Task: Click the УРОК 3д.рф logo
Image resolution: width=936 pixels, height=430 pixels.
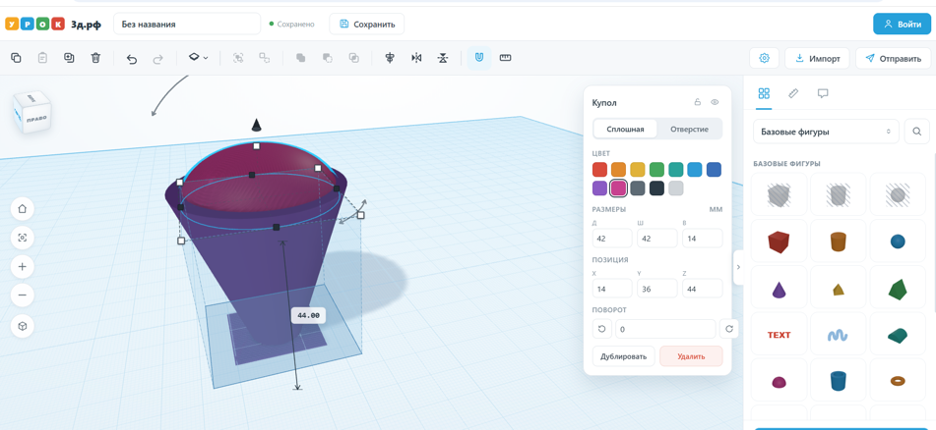Action: click(53, 24)
